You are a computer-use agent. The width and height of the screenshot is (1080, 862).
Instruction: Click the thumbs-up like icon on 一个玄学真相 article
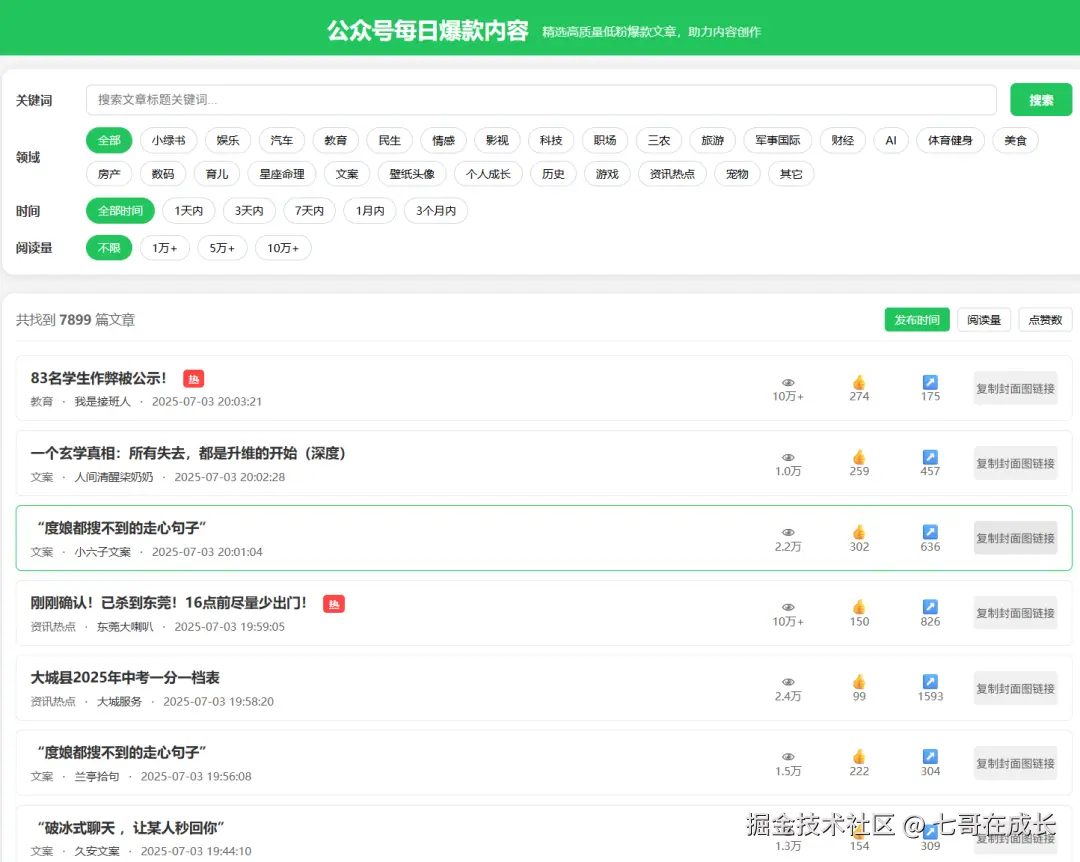(859, 457)
